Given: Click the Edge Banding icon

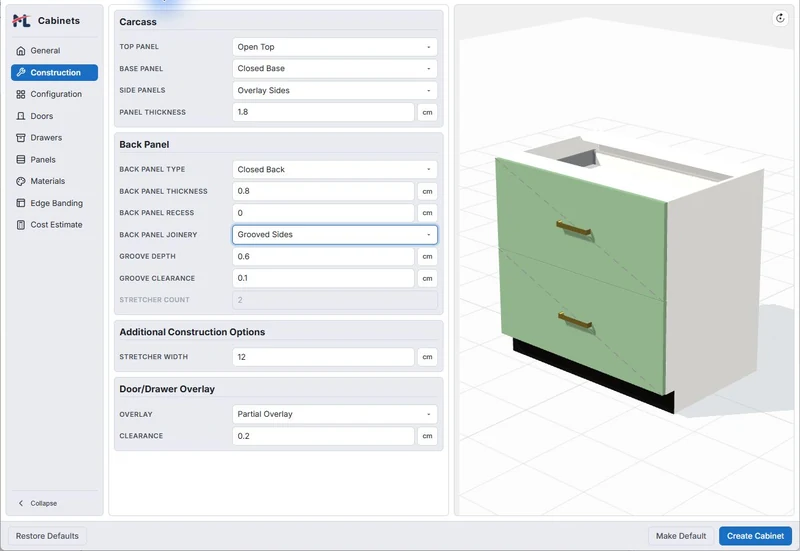Looking at the screenshot, I should click(20, 203).
